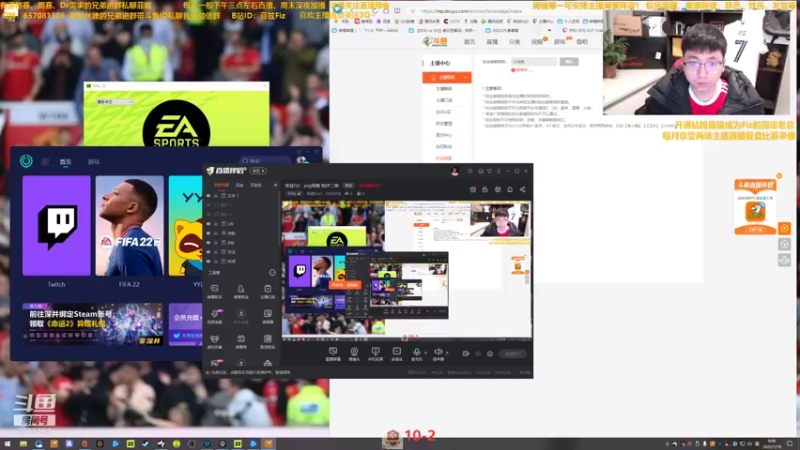Click the record camera icon beside the gear
This screenshot has width=800, height=450.
(x=466, y=354)
